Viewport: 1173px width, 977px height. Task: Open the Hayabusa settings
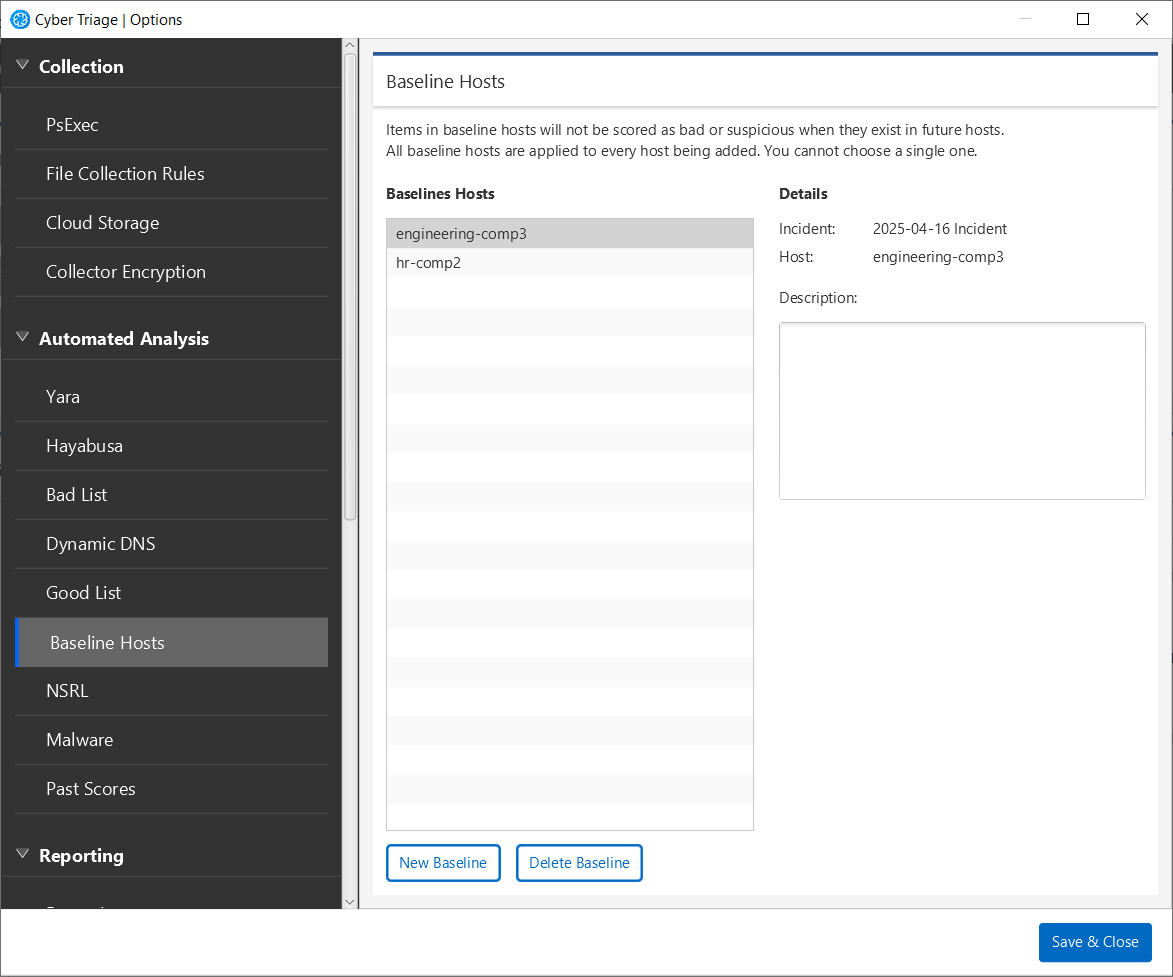pos(84,445)
